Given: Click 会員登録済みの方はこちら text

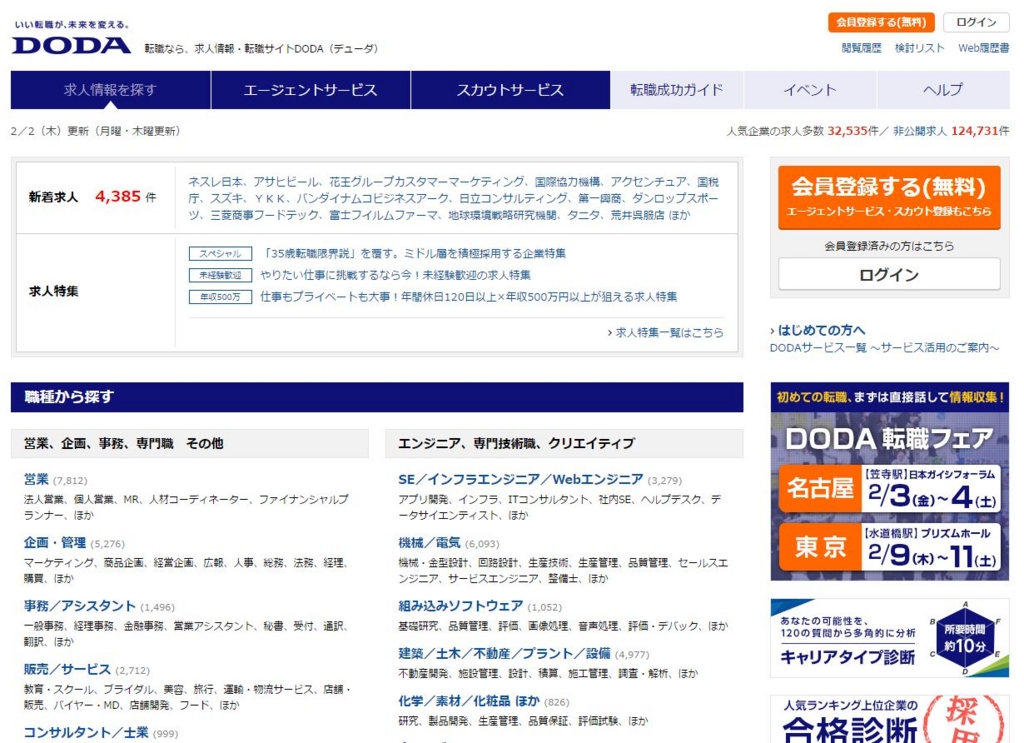Looking at the screenshot, I should pyautogui.click(x=889, y=246).
